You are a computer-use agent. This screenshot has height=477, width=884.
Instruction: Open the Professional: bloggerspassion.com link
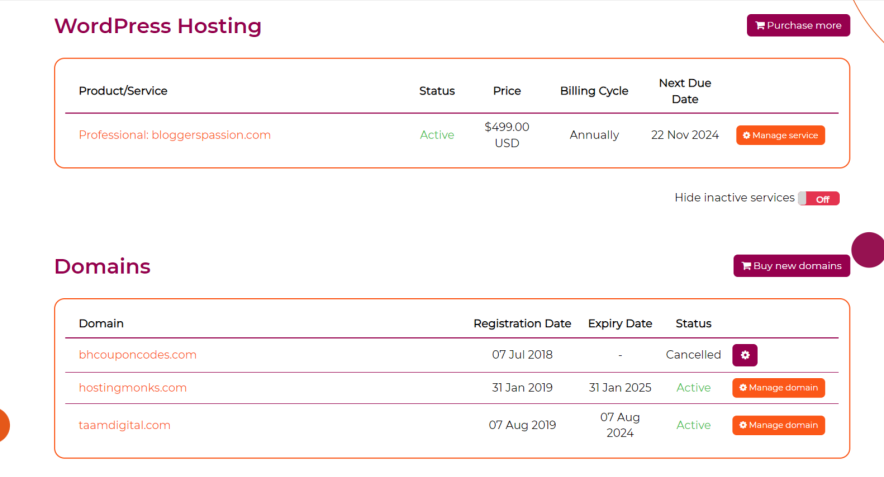[174, 135]
